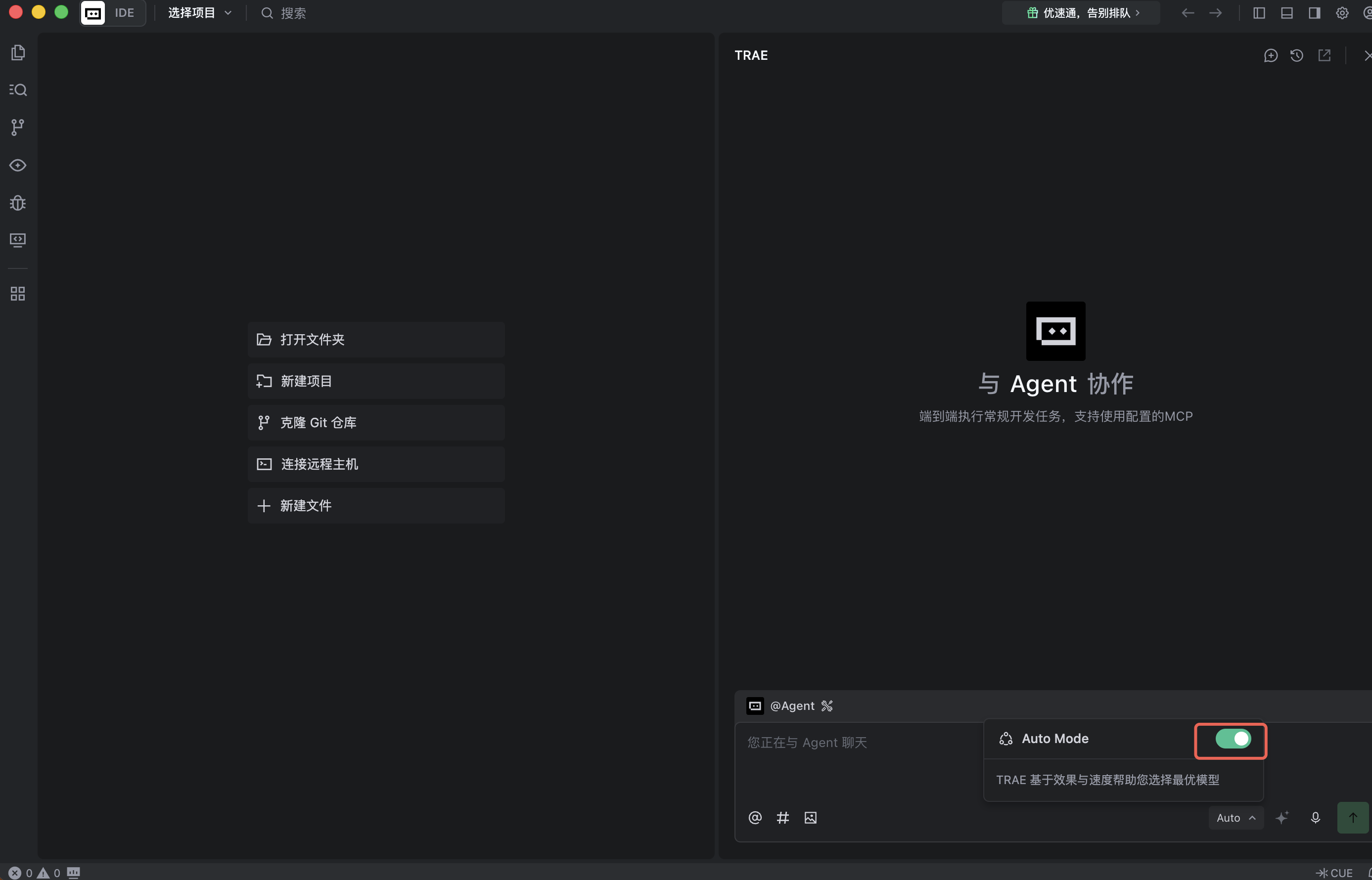
Task: Open the Search panel in sidebar
Action: point(18,89)
